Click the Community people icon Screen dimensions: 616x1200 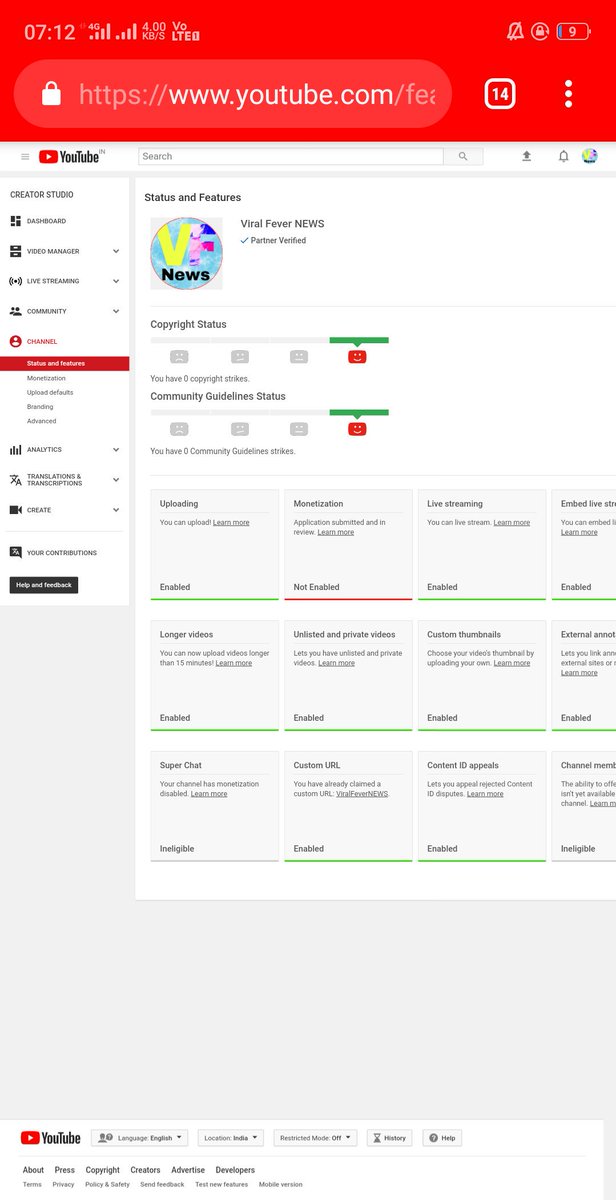point(16,311)
